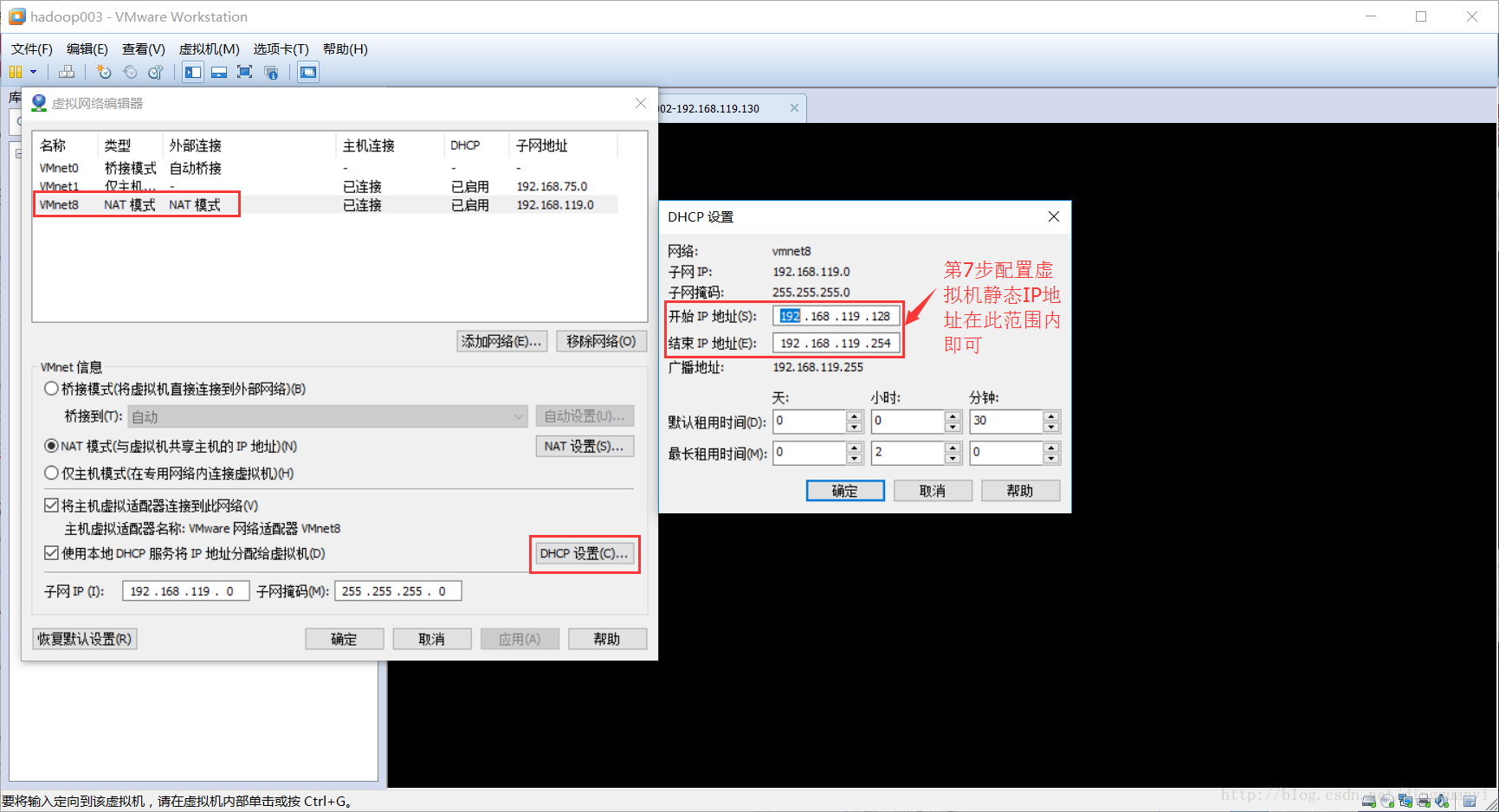The height and width of the screenshot is (812, 1499).
Task: Click 取消 in the DHCP 设置 dialog
Action: click(x=933, y=491)
